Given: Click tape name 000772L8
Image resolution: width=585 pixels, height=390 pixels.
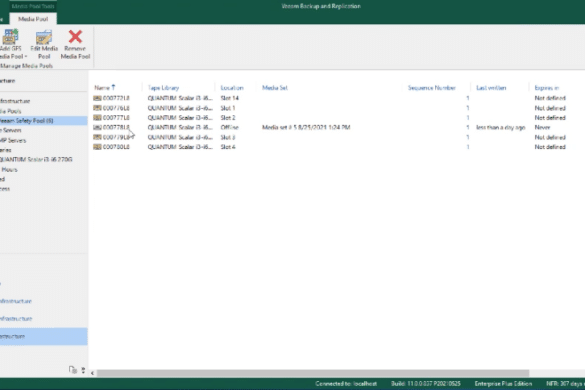Looking at the screenshot, I should (116, 98).
